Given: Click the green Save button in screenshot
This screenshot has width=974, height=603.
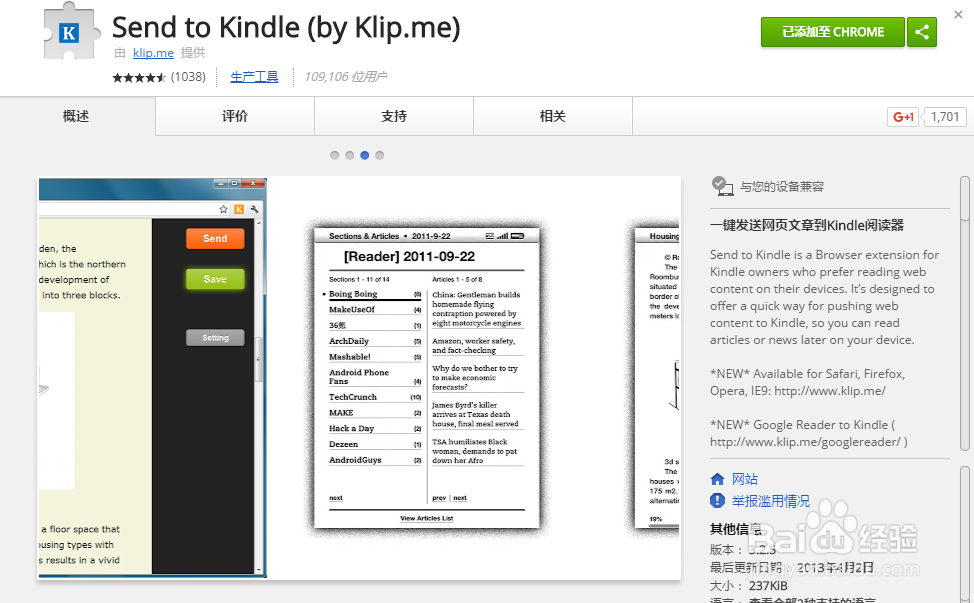Looking at the screenshot, I should coord(215,279).
